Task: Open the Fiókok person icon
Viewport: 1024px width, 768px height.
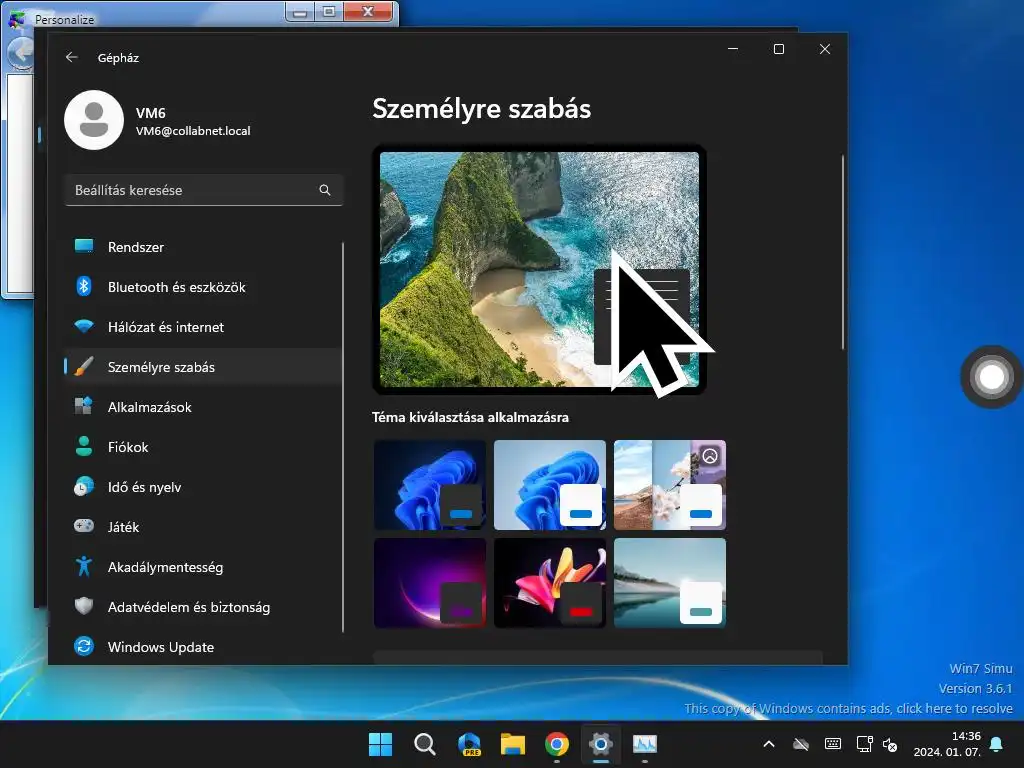Action: click(x=84, y=446)
